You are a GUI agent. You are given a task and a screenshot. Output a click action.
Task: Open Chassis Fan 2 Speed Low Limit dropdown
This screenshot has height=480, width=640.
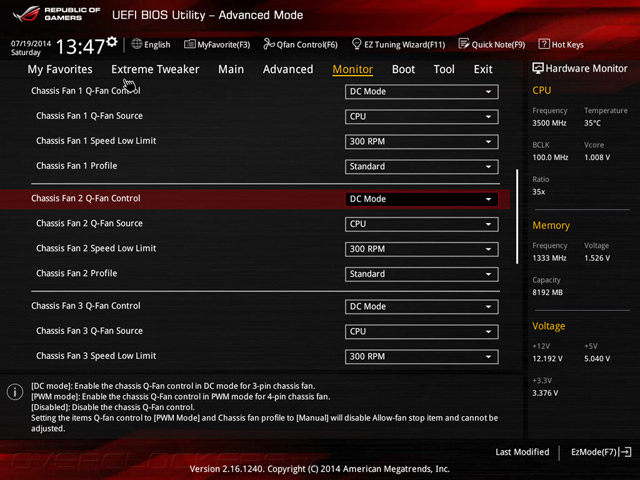421,249
